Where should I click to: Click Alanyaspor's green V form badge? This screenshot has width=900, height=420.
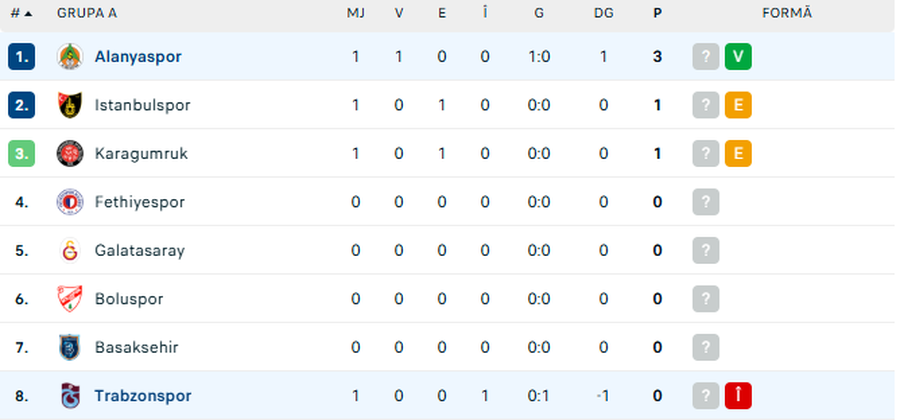[738, 57]
